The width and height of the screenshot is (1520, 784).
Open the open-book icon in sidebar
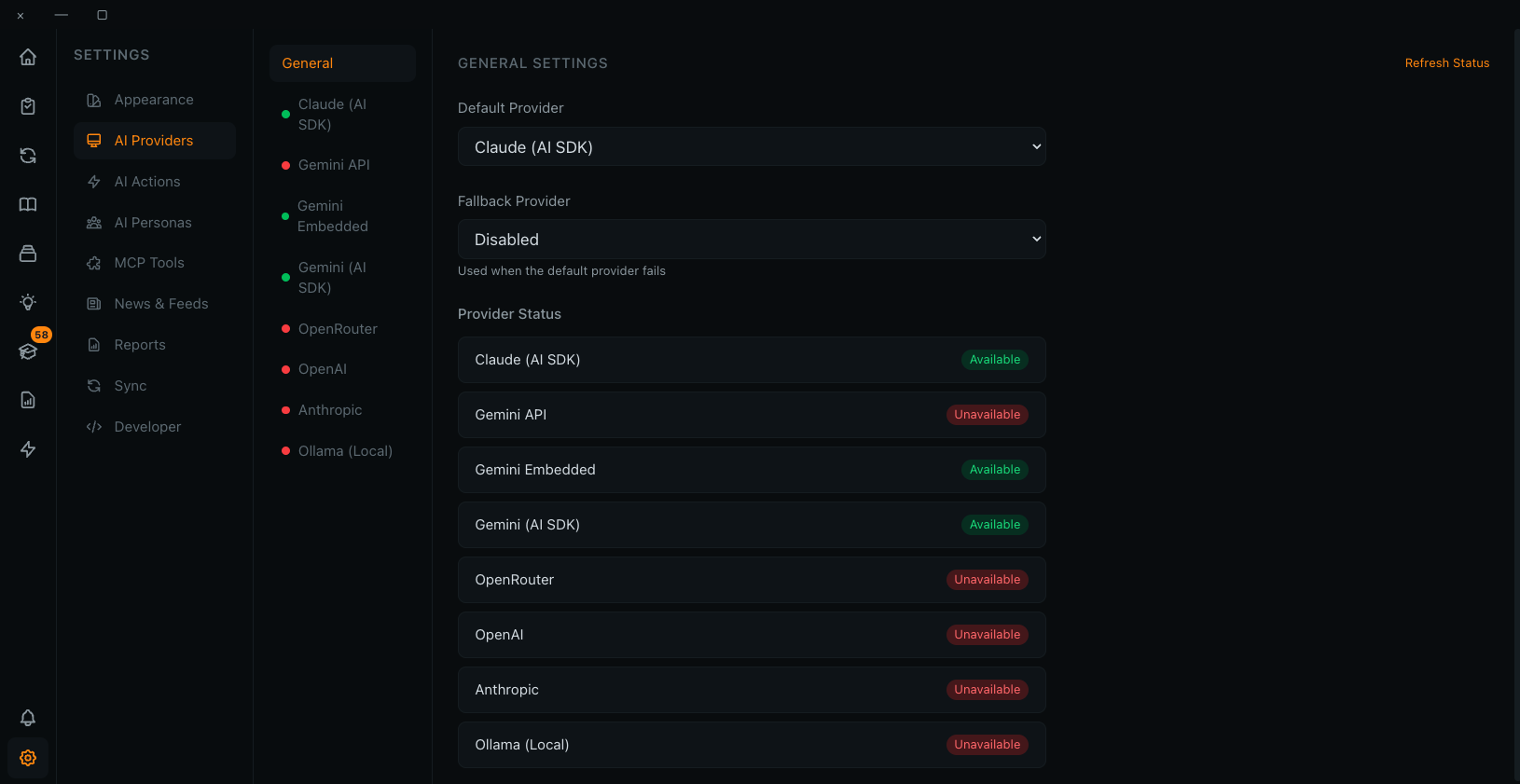(28, 204)
